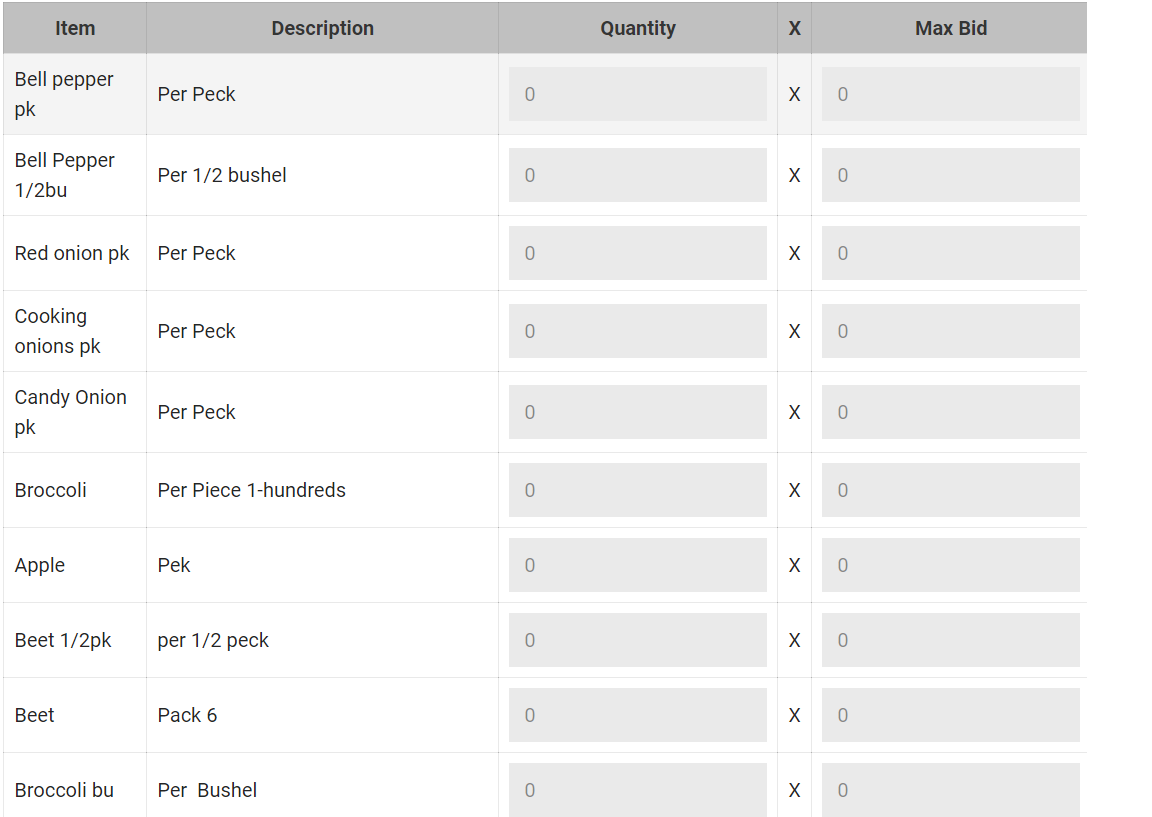Click Max Bid field for Candy Onion pk
This screenshot has height=817, width=1152.
(950, 412)
